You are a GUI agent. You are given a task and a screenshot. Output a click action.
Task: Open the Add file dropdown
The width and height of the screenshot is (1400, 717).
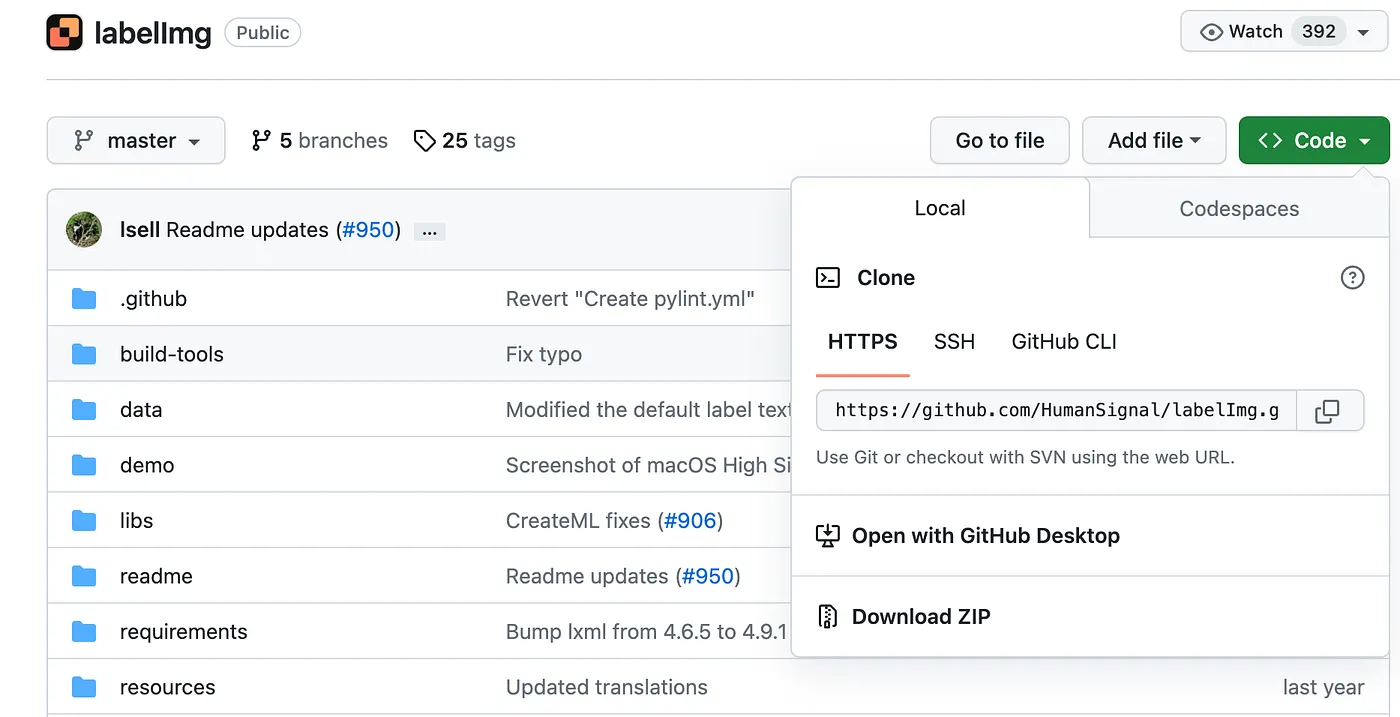1153,141
